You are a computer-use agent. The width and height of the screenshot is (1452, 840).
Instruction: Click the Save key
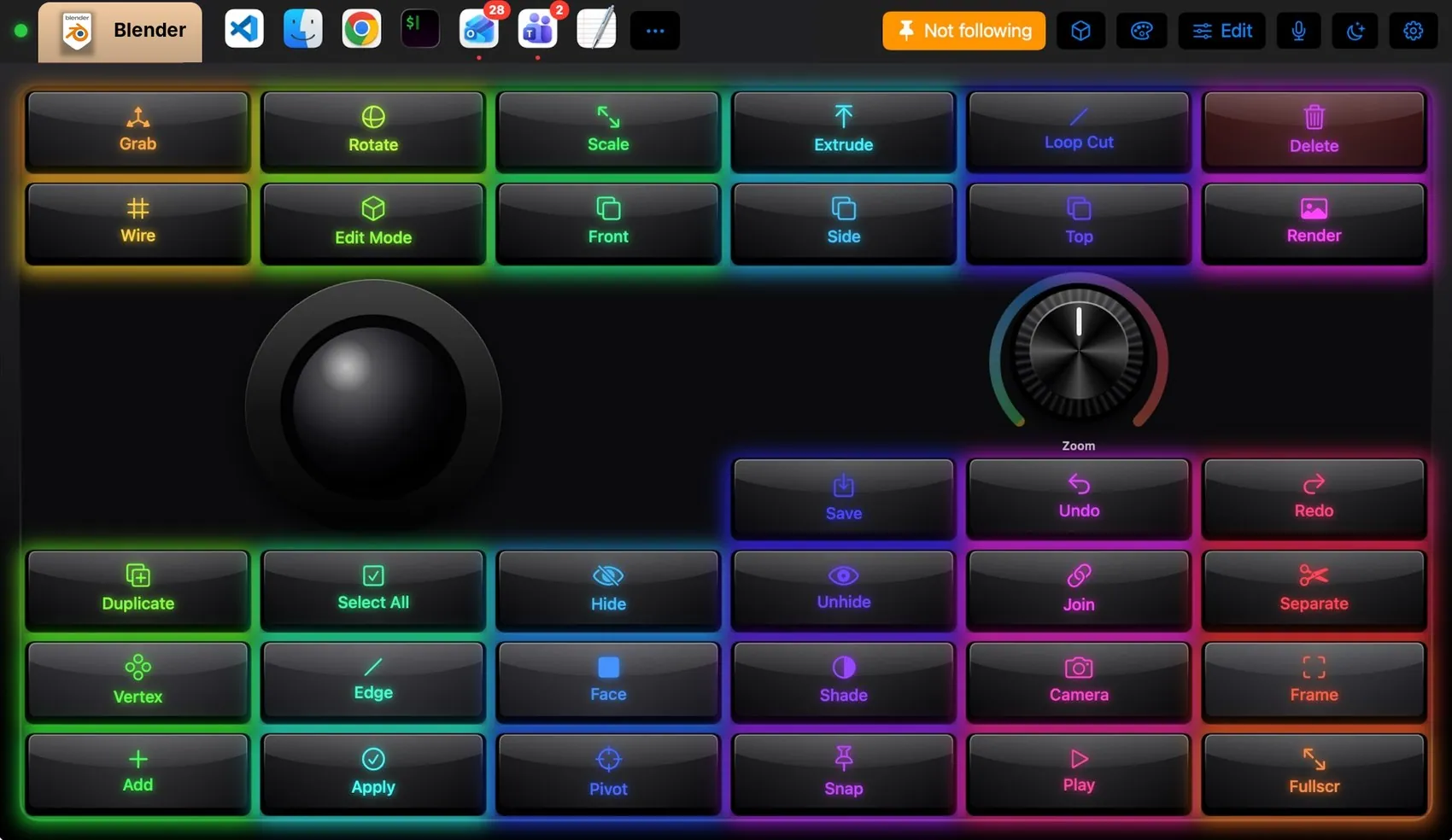click(843, 499)
